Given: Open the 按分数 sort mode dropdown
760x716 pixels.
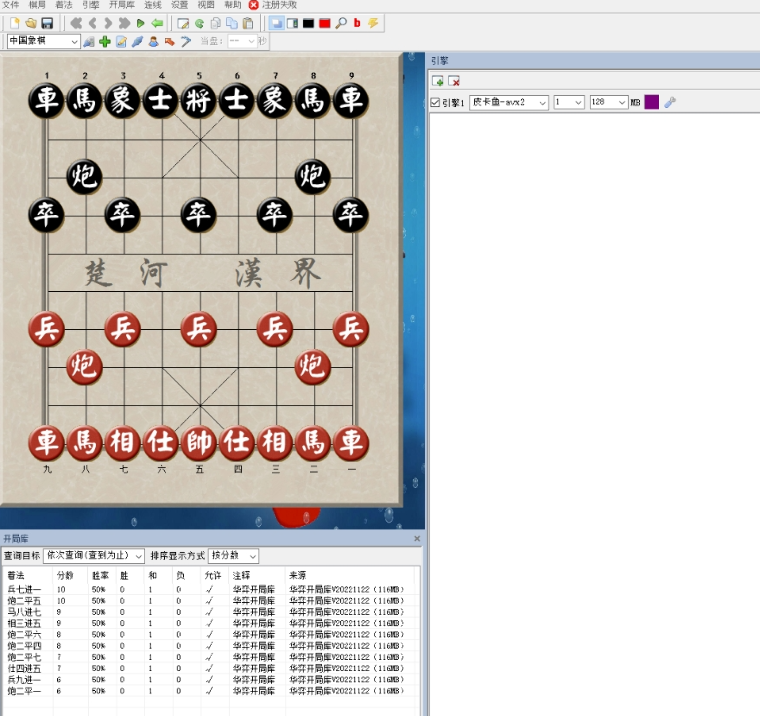Looking at the screenshot, I should point(252,556).
